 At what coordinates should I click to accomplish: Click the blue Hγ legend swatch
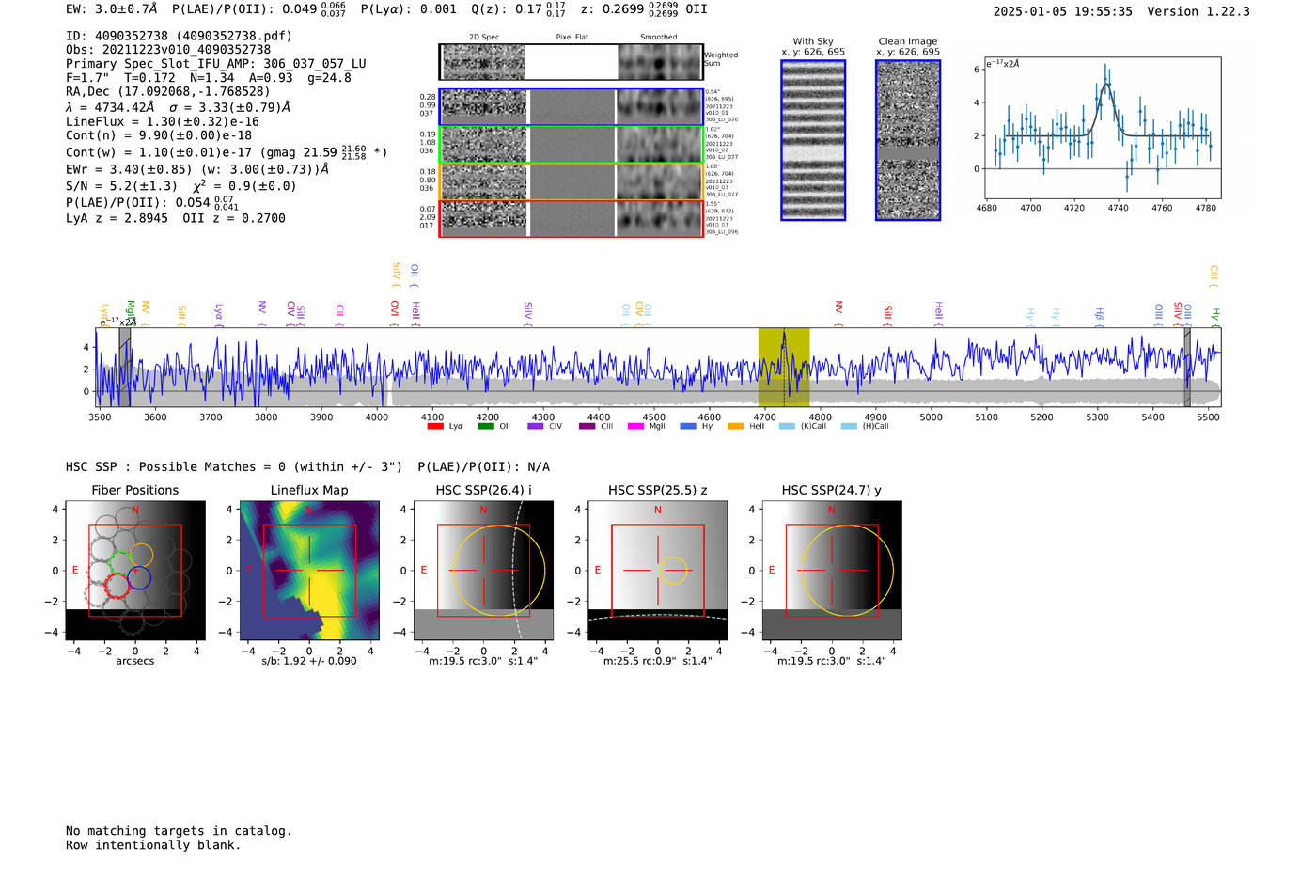tap(687, 426)
